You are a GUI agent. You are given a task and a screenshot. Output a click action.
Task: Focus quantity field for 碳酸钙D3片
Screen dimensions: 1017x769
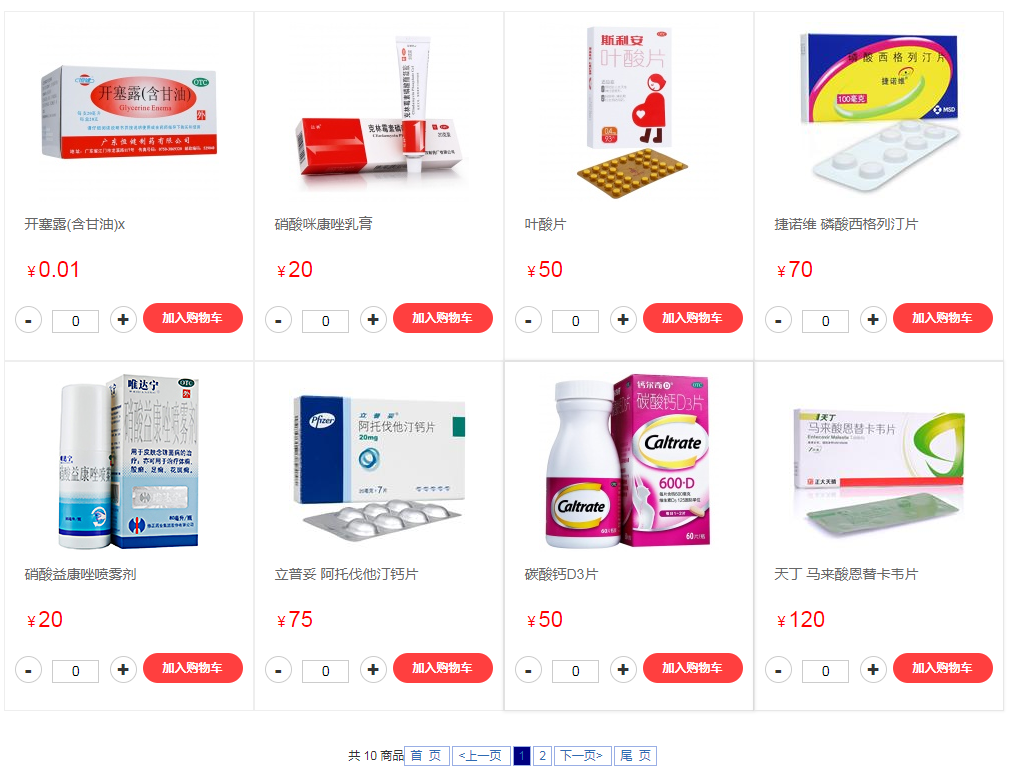coord(575,671)
